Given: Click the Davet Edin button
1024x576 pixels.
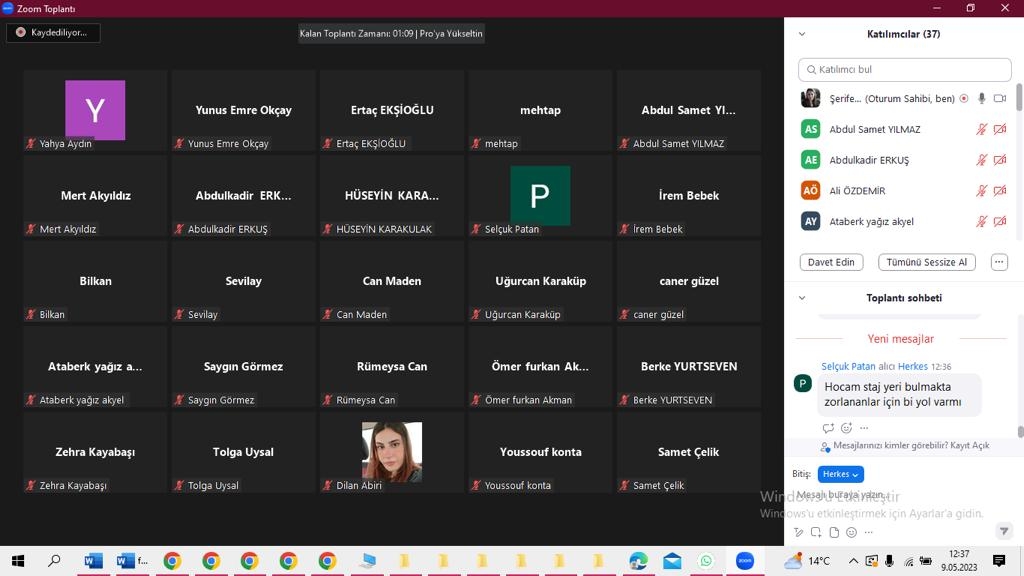Looking at the screenshot, I should pos(831,262).
